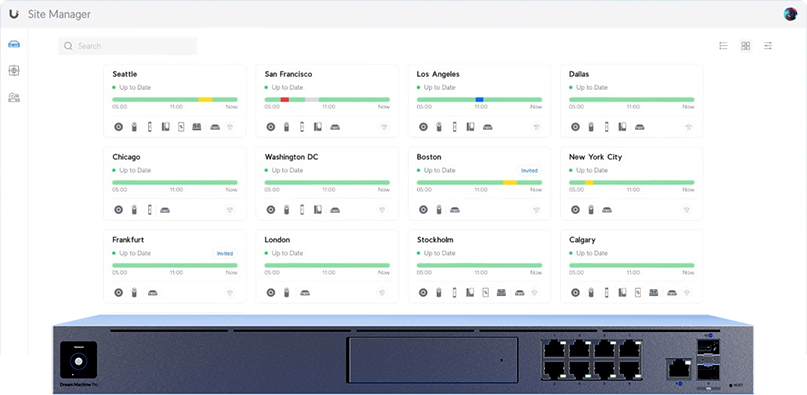
Task: Open the third sidebar devices icon
Action: [14, 97]
